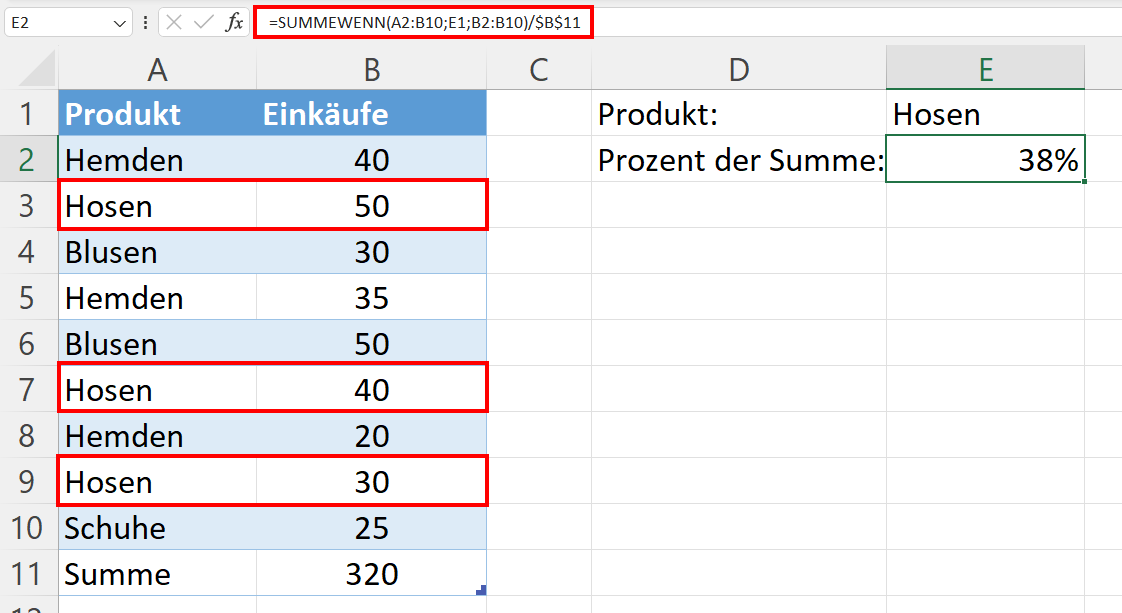Click the 38% result cell
The image size is (1122, 613).
(x=985, y=159)
